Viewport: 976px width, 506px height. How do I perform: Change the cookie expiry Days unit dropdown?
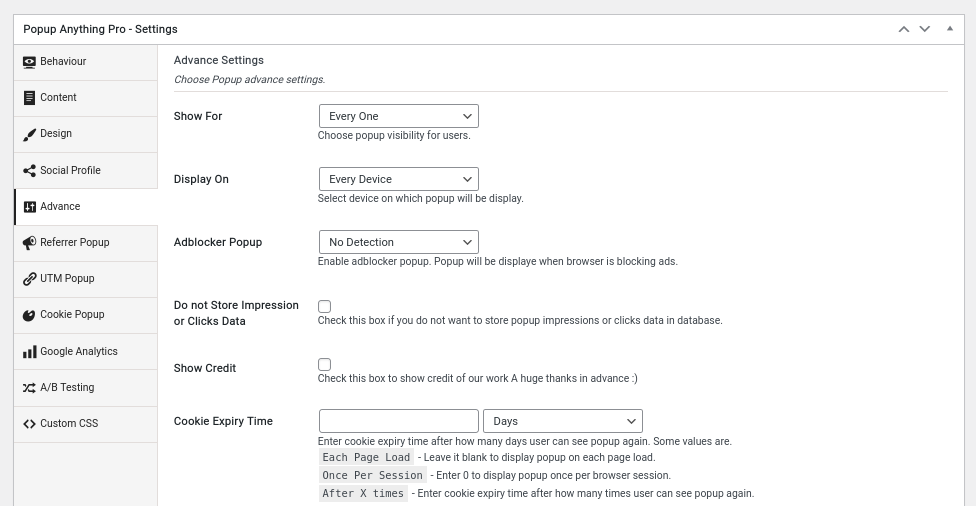563,421
